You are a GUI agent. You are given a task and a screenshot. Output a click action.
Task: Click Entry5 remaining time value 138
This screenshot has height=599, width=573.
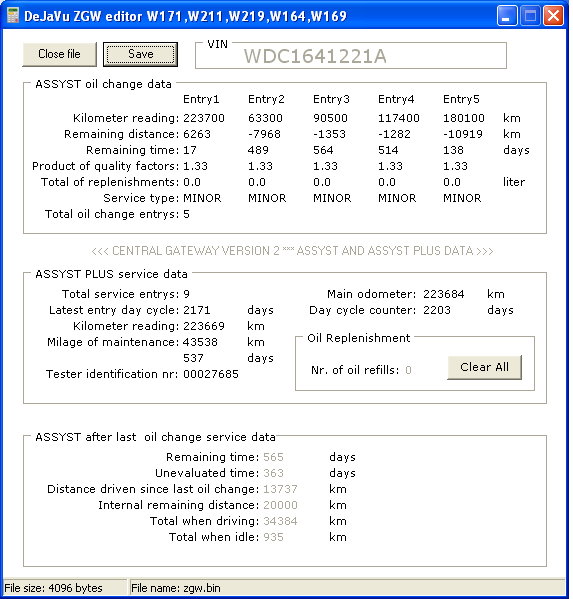453,150
